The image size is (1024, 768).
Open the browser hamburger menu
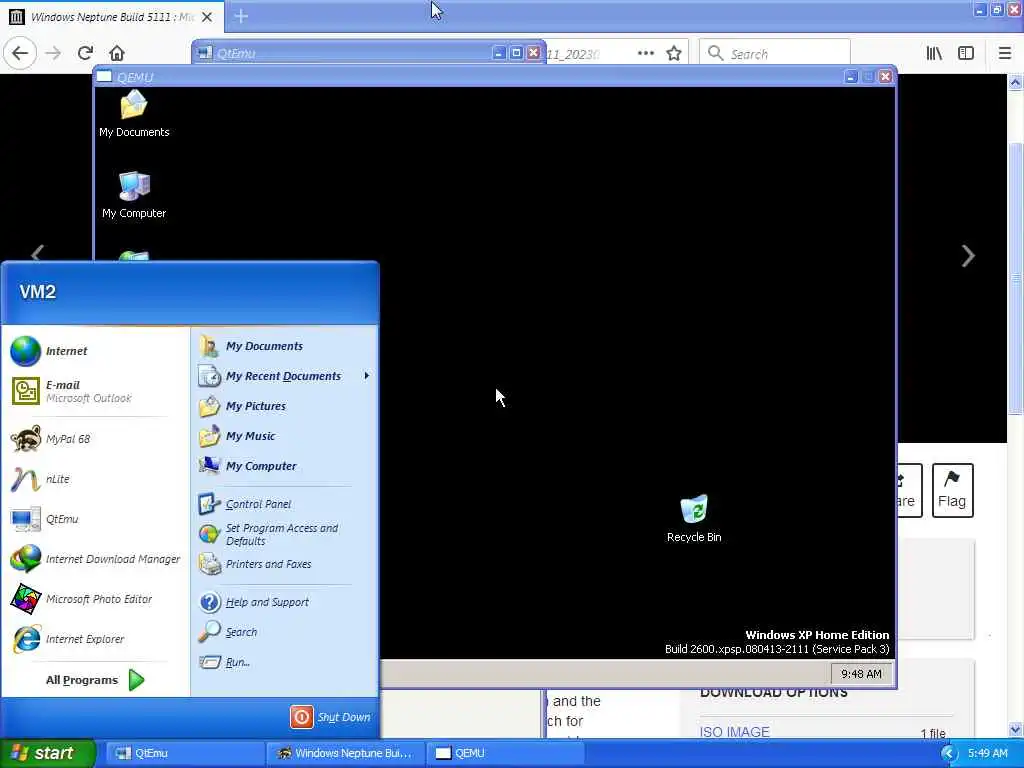1005,53
